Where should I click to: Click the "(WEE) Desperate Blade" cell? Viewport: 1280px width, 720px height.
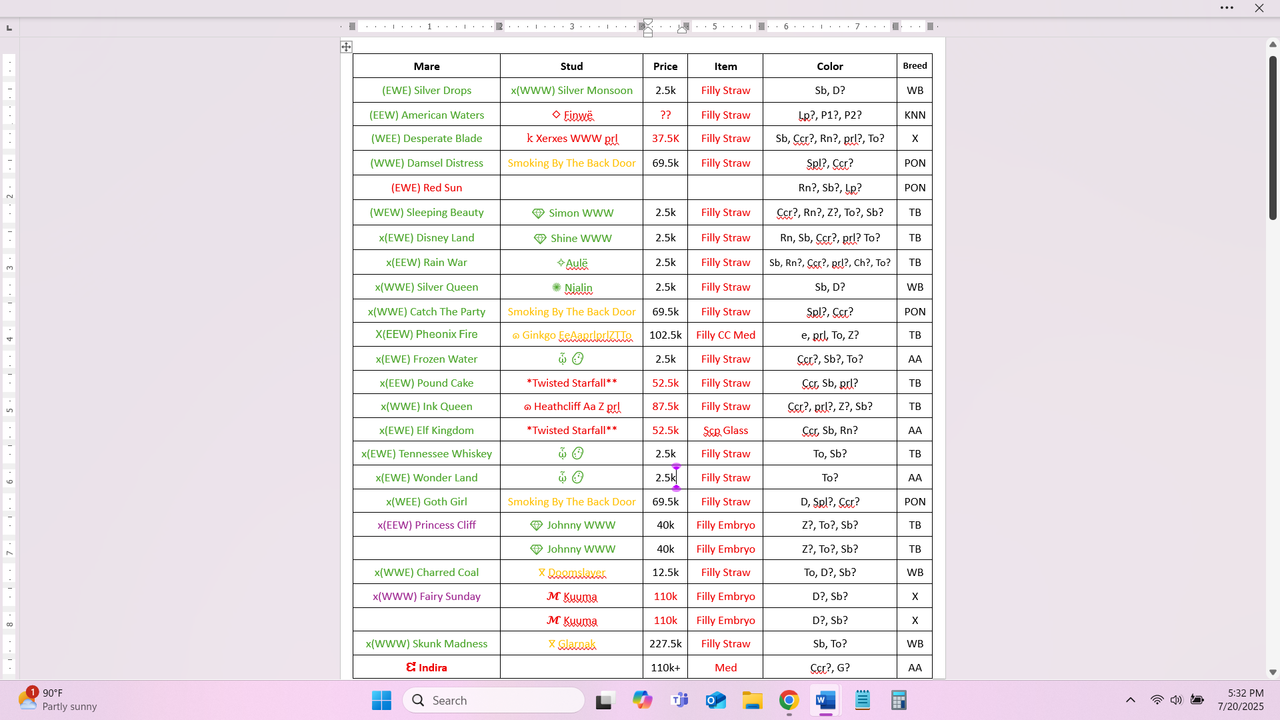pyautogui.click(x=427, y=139)
